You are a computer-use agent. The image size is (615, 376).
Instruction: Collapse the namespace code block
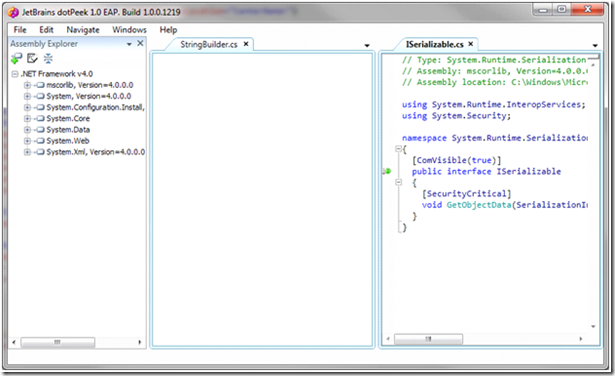click(x=398, y=149)
